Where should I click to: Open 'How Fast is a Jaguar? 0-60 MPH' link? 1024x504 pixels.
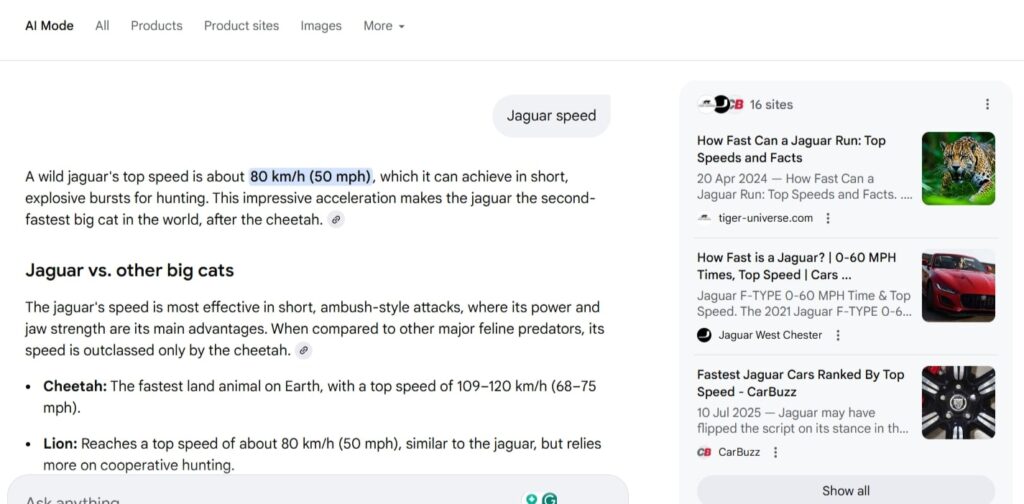tap(797, 266)
